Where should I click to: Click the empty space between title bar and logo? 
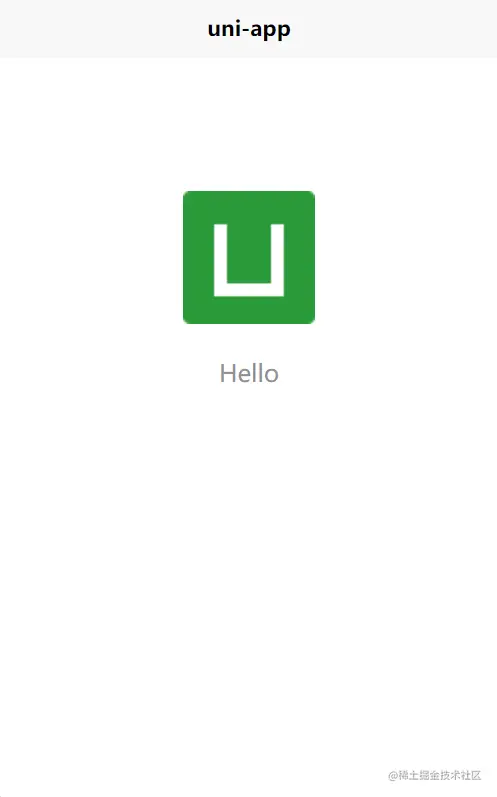coord(249,125)
